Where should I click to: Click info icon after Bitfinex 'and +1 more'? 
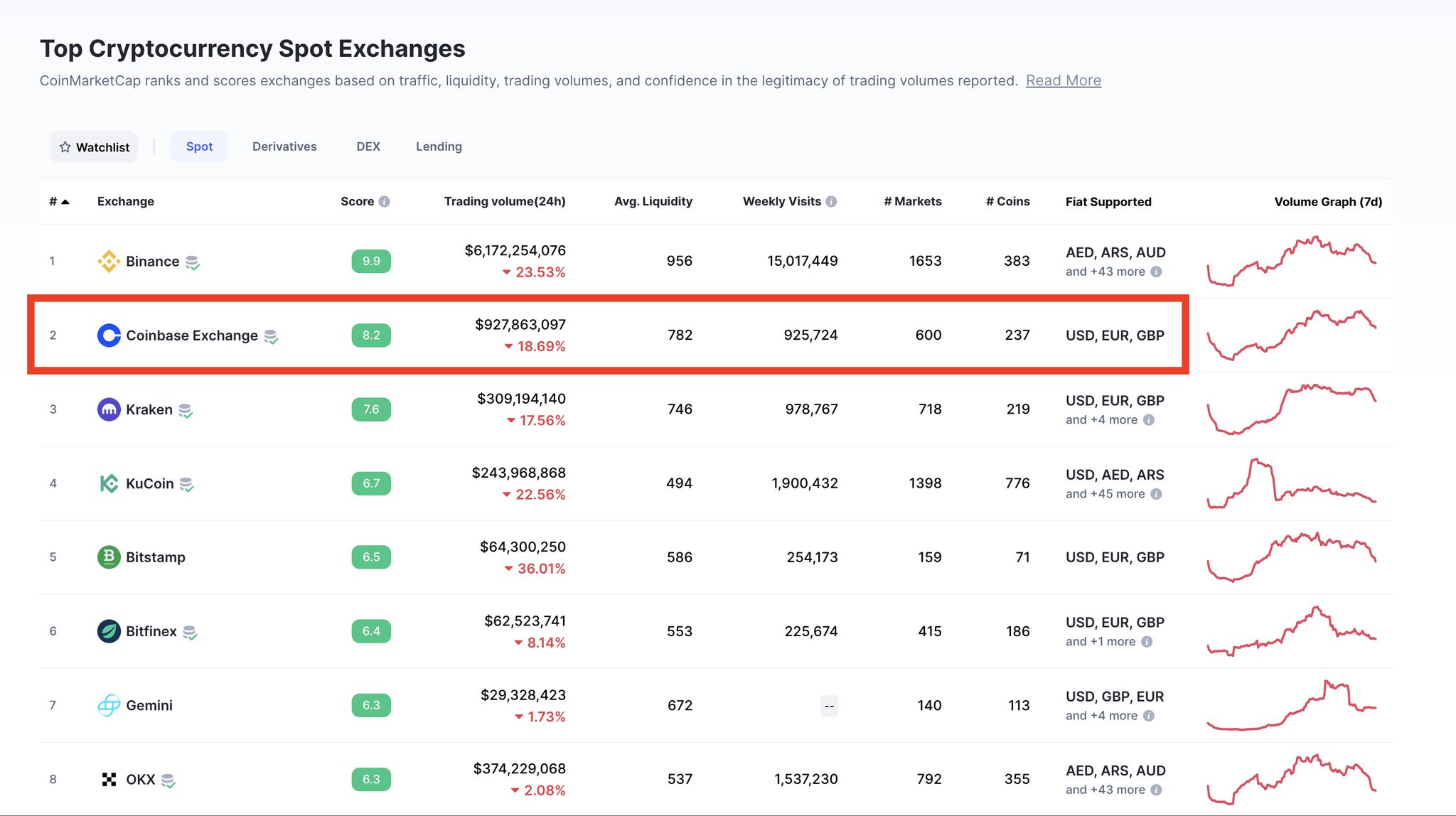point(1147,641)
